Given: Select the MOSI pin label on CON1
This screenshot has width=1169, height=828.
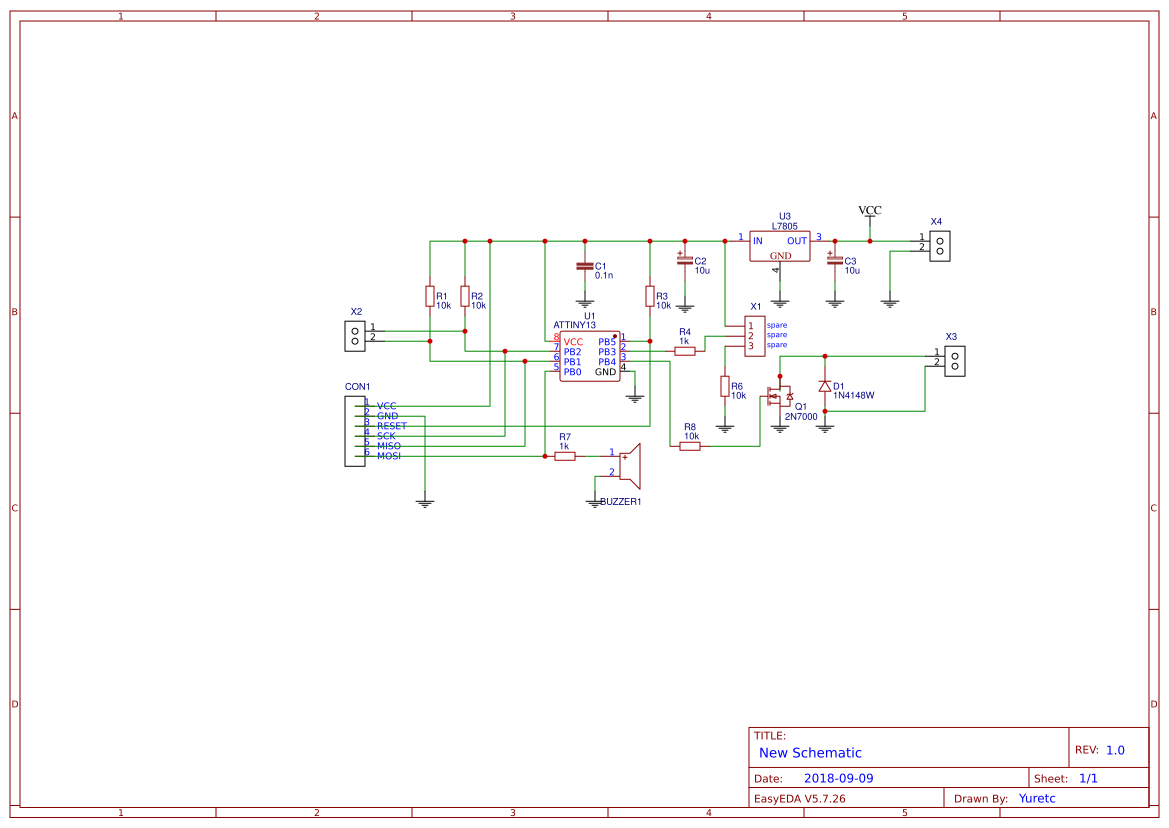Looking at the screenshot, I should (x=389, y=455).
